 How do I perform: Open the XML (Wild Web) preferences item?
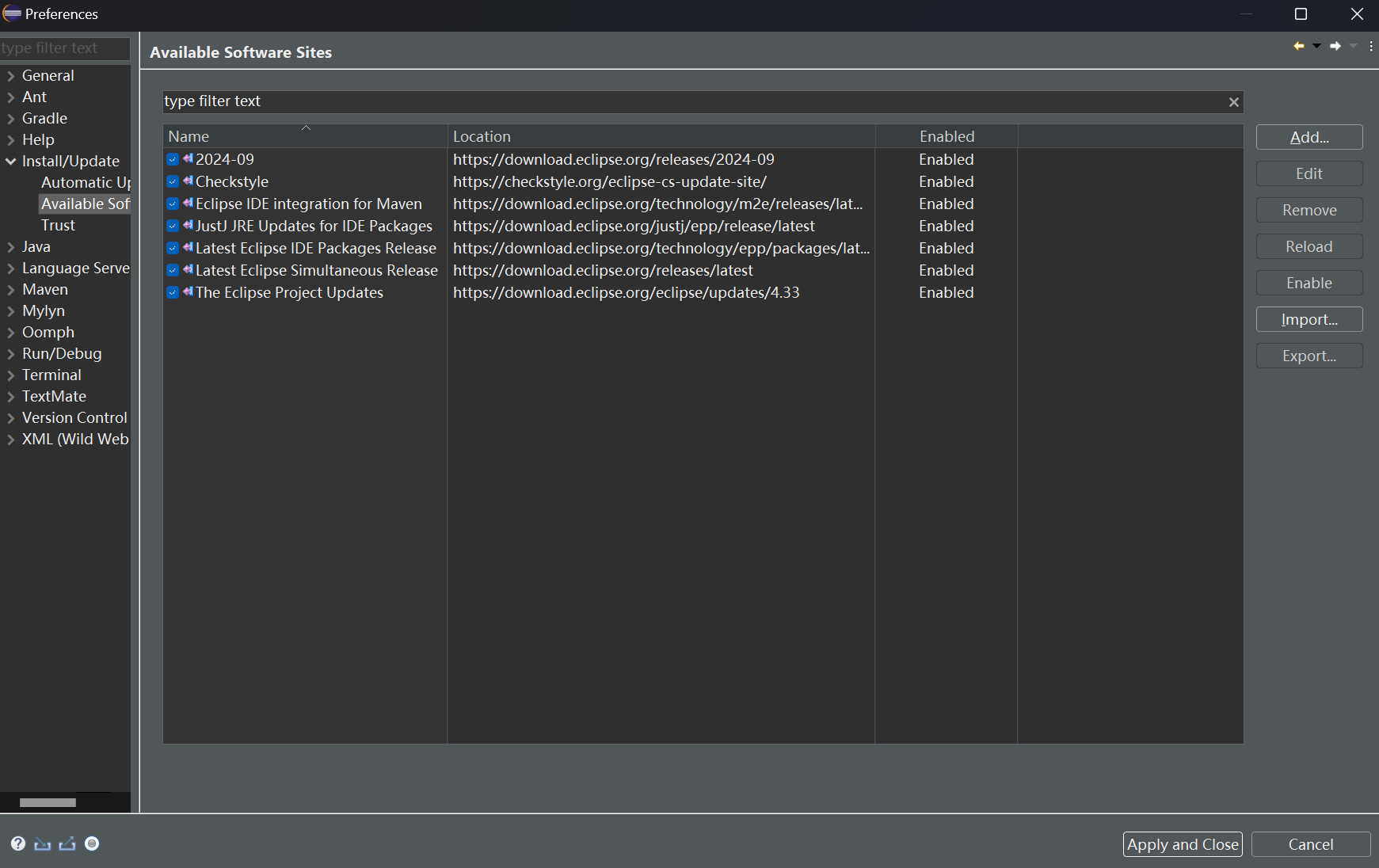click(x=75, y=439)
